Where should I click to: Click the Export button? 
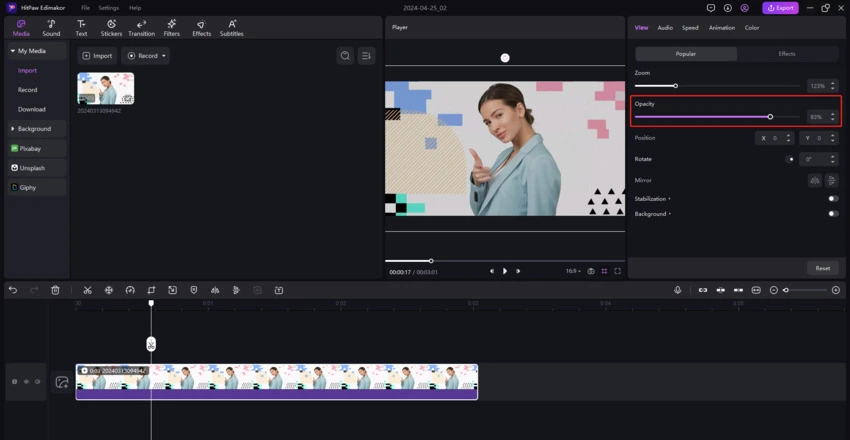(780, 8)
